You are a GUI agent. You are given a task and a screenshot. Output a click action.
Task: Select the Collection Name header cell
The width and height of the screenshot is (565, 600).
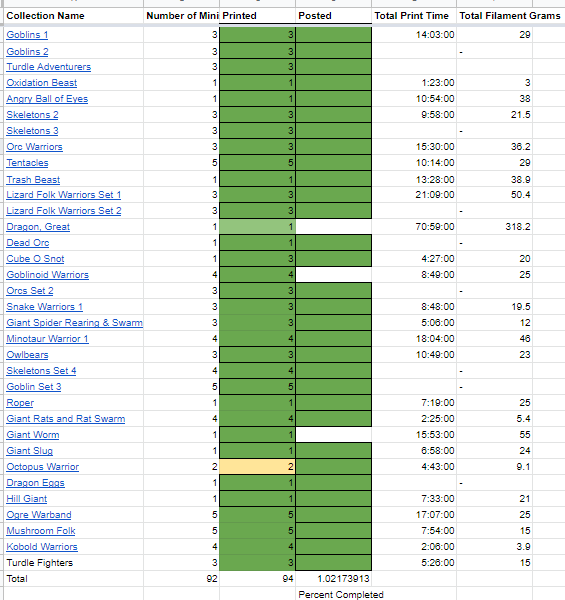click(74, 16)
